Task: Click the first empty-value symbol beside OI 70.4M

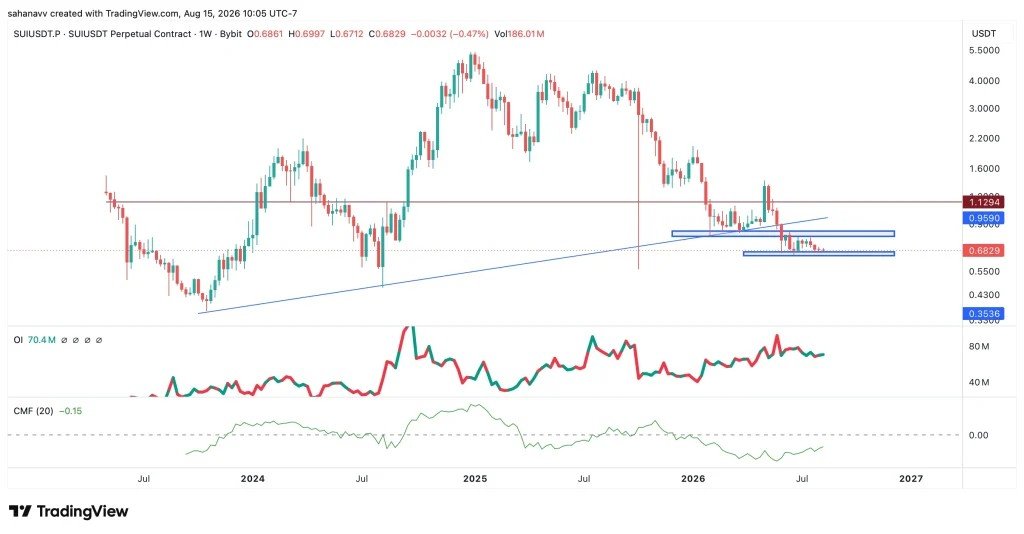Action: (64, 340)
